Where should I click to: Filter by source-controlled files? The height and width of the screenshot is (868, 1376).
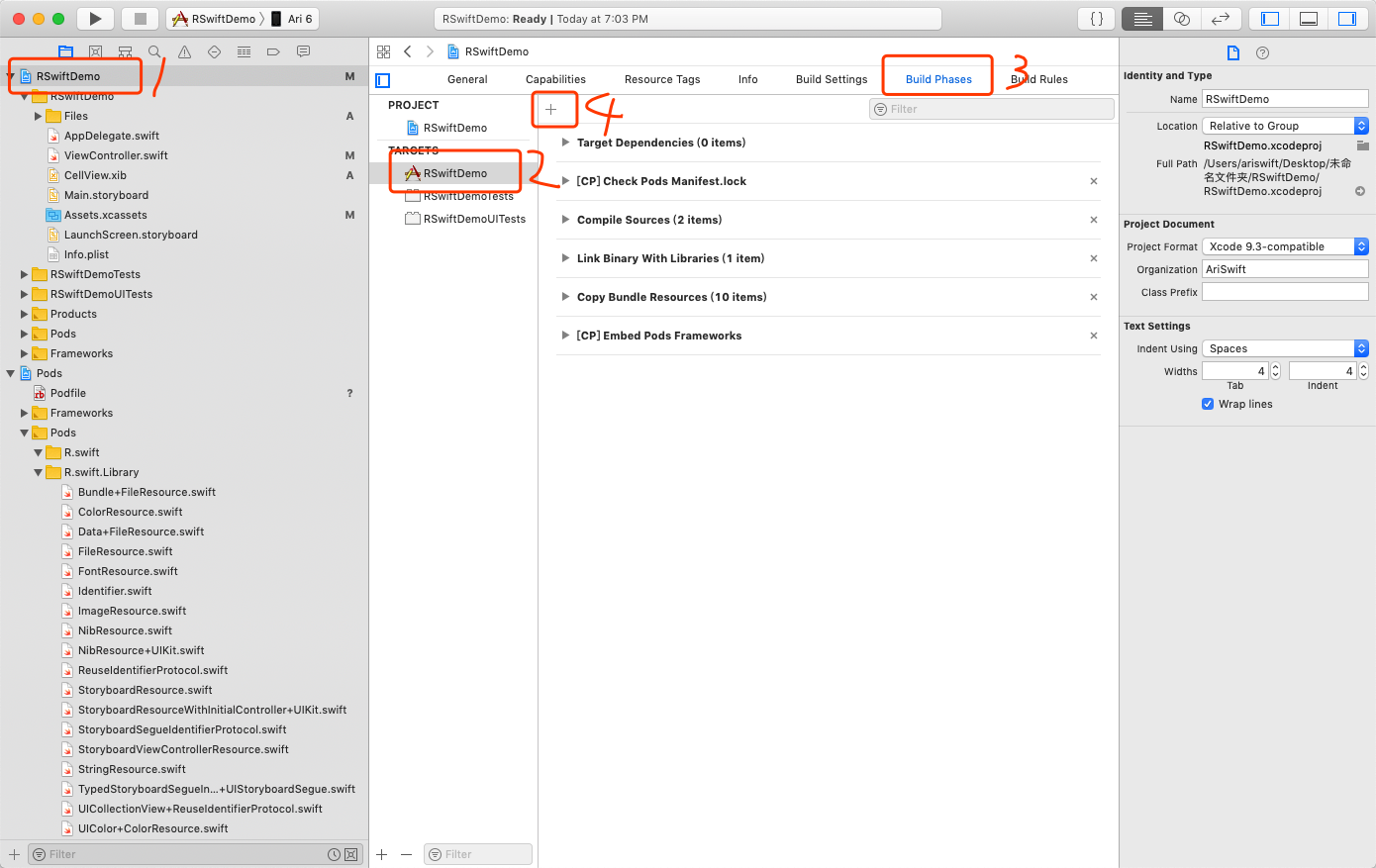tap(350, 854)
